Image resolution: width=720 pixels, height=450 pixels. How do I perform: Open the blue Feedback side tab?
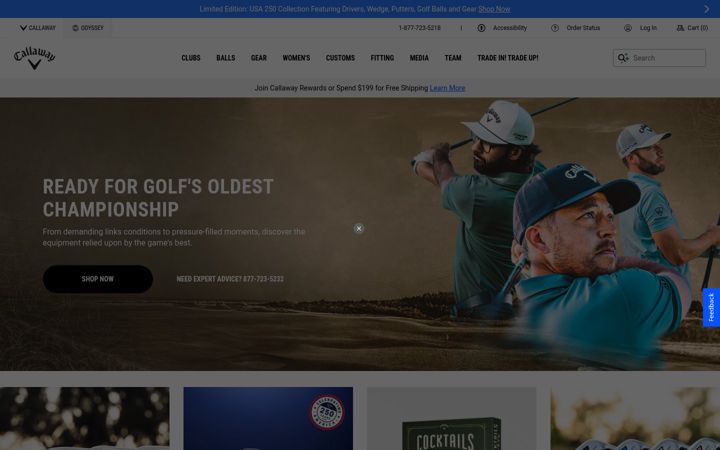(711, 307)
